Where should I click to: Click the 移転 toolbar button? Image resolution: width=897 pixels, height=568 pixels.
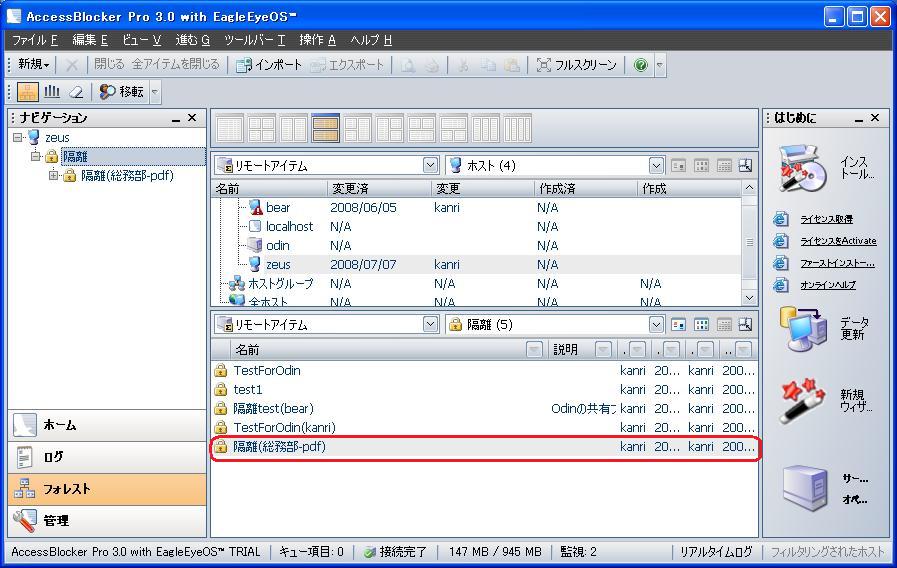click(x=121, y=92)
